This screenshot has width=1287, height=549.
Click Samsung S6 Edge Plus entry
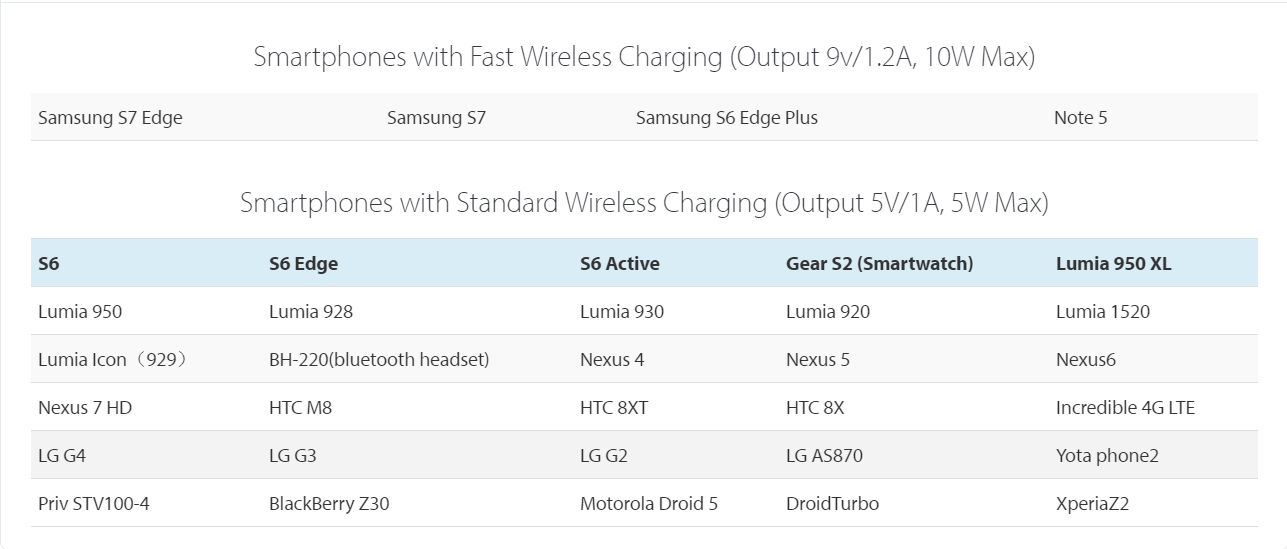point(726,118)
